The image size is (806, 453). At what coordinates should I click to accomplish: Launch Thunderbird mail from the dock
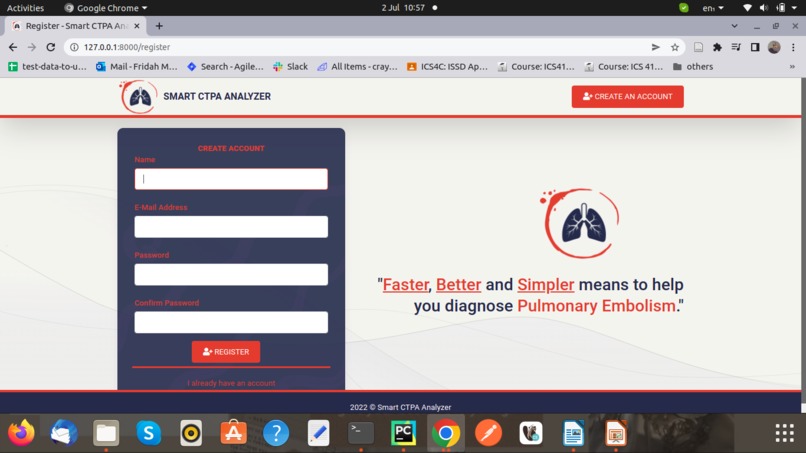click(x=64, y=433)
